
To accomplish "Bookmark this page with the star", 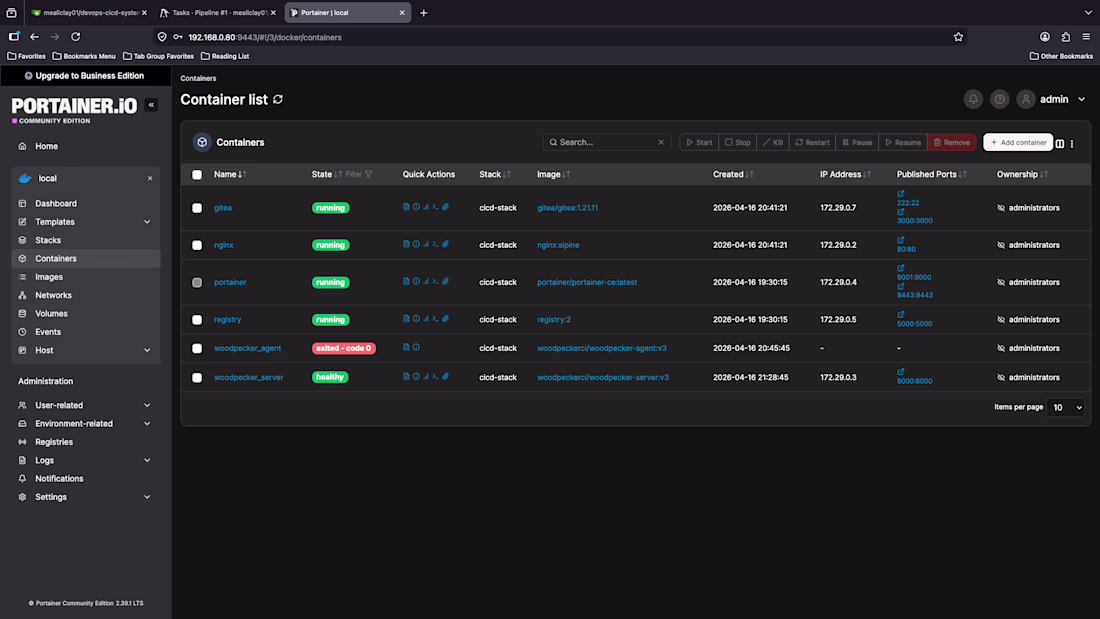I will 958,37.
